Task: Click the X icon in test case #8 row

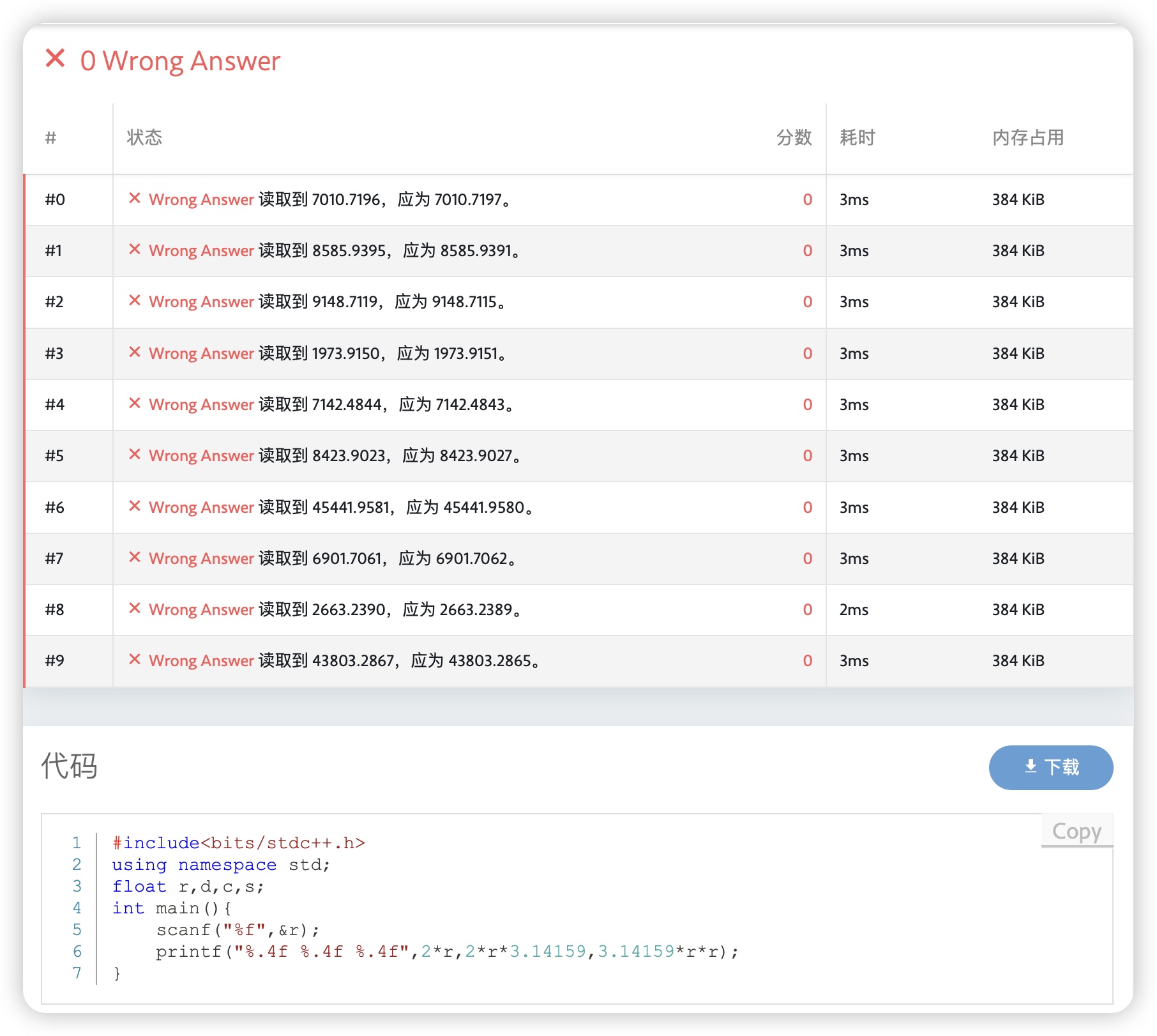Action: (134, 609)
